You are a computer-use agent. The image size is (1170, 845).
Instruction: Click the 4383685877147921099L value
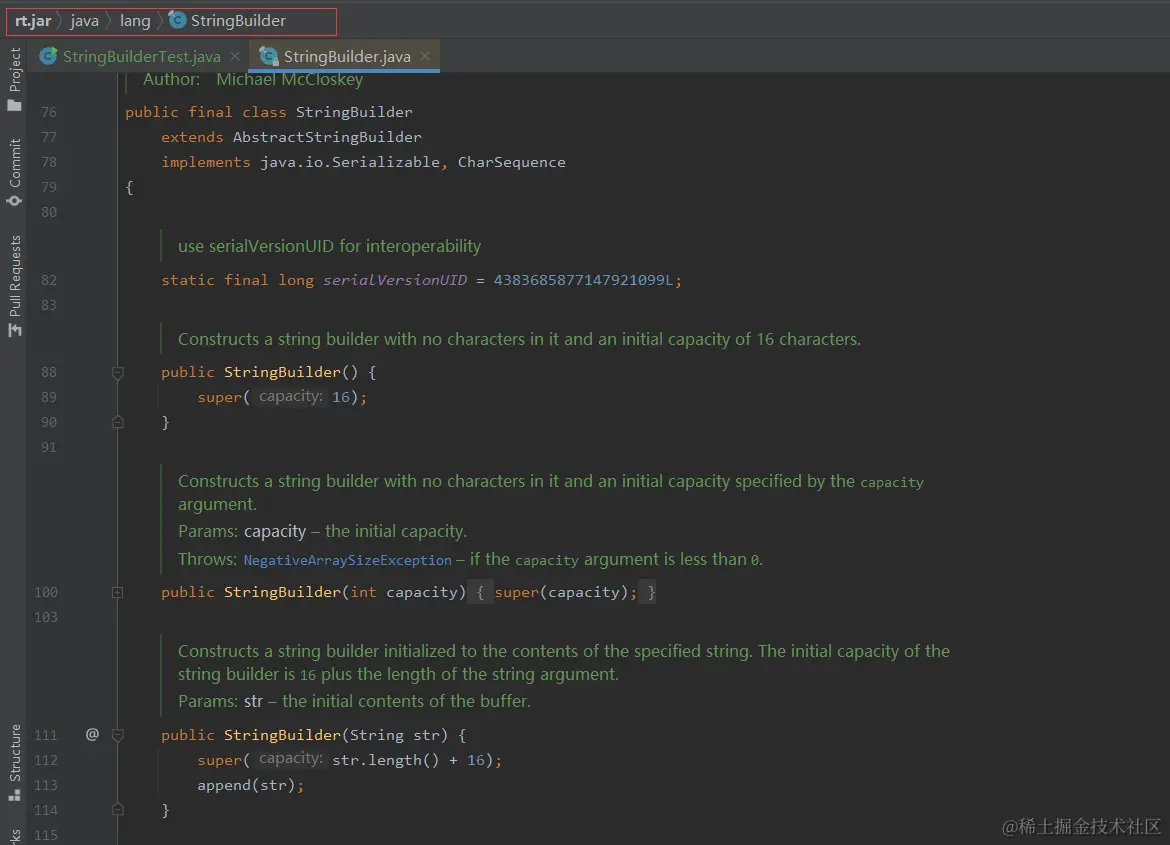tap(583, 280)
